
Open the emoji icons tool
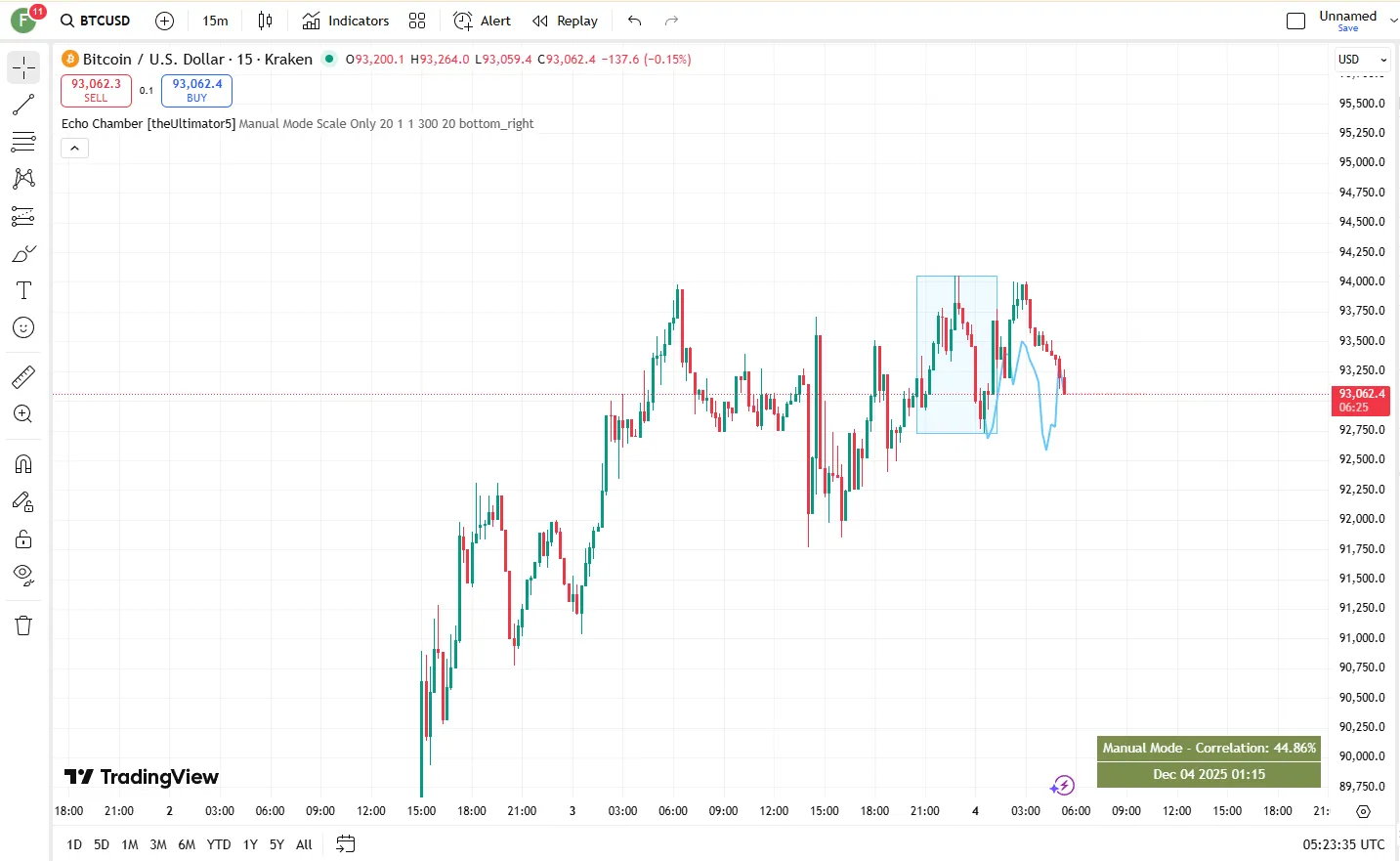coord(23,327)
